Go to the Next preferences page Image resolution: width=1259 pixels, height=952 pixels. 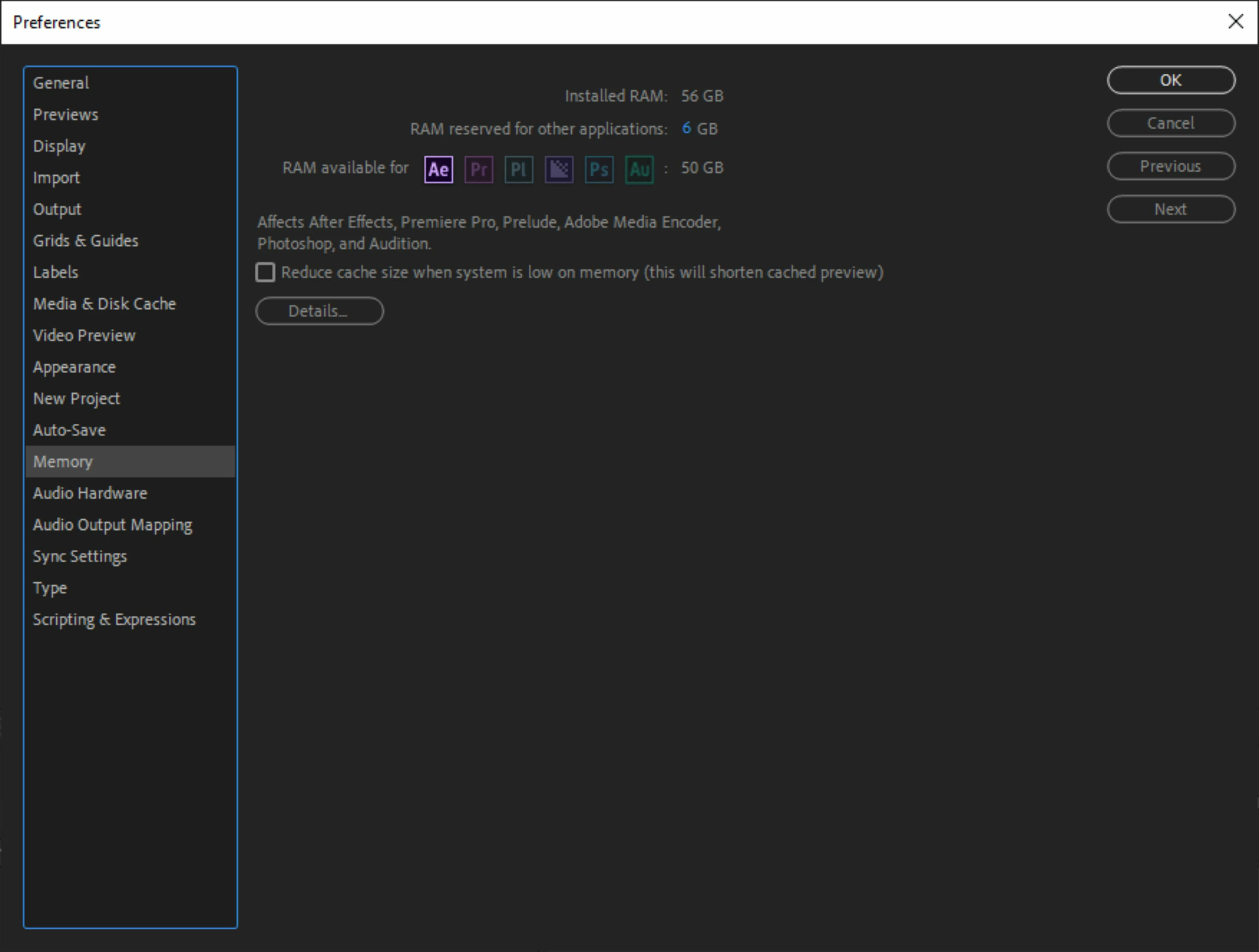point(1170,209)
